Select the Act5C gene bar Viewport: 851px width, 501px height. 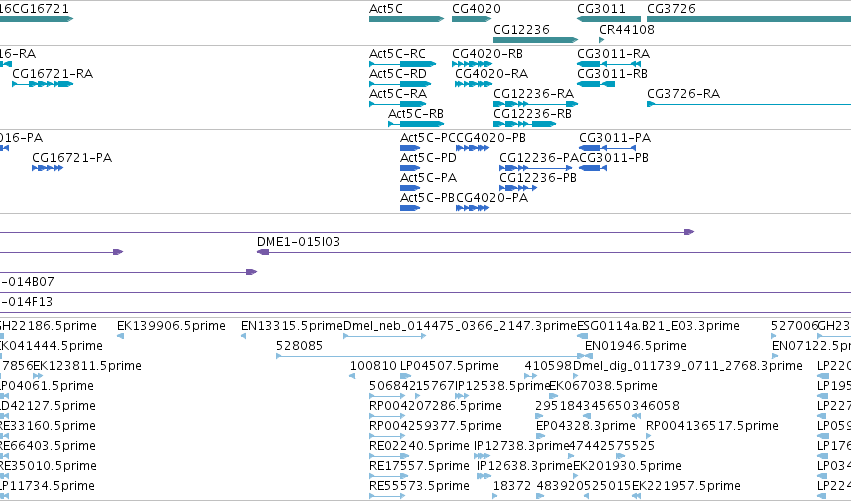pos(406,19)
